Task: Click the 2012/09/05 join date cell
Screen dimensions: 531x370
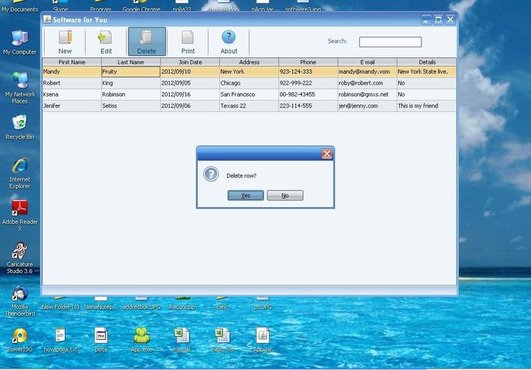Action: [190, 83]
